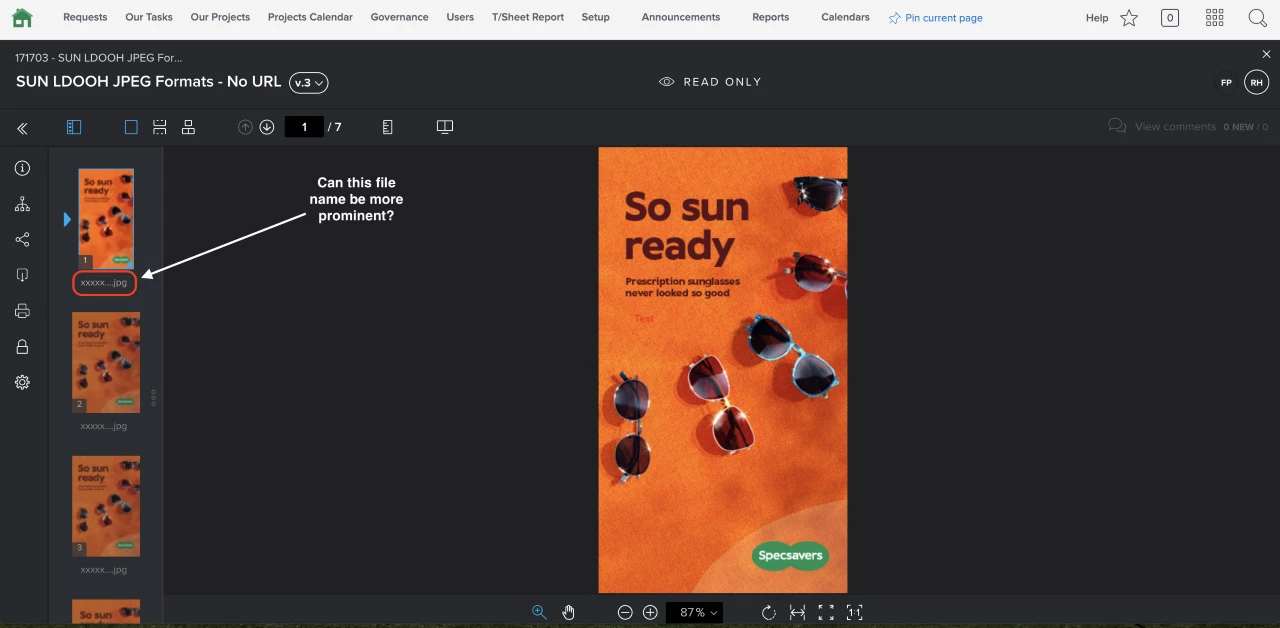Open the info icon in sidebar
The width and height of the screenshot is (1280, 628).
coord(22,169)
